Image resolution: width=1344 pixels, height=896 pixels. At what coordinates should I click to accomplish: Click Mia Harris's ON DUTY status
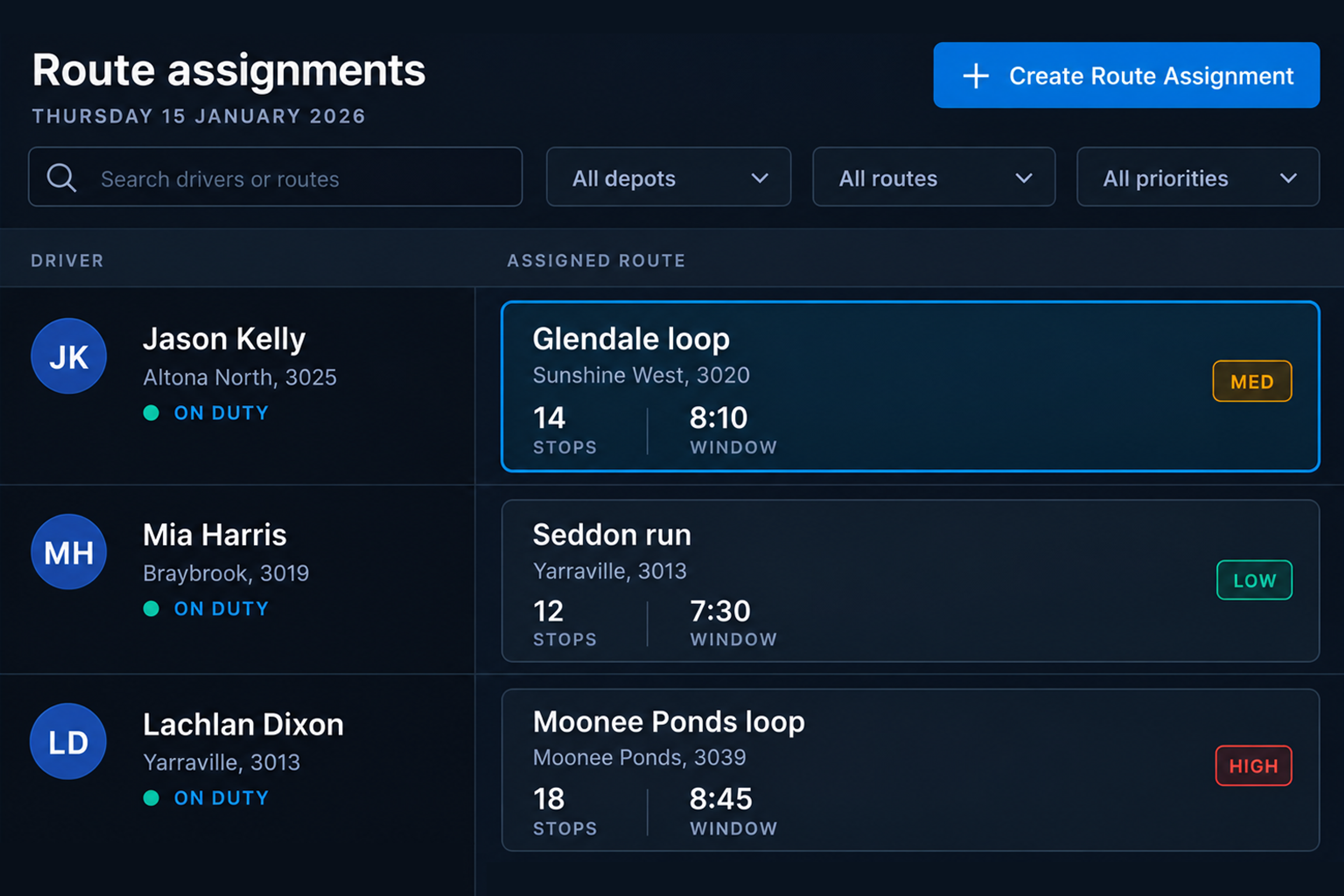(x=206, y=609)
